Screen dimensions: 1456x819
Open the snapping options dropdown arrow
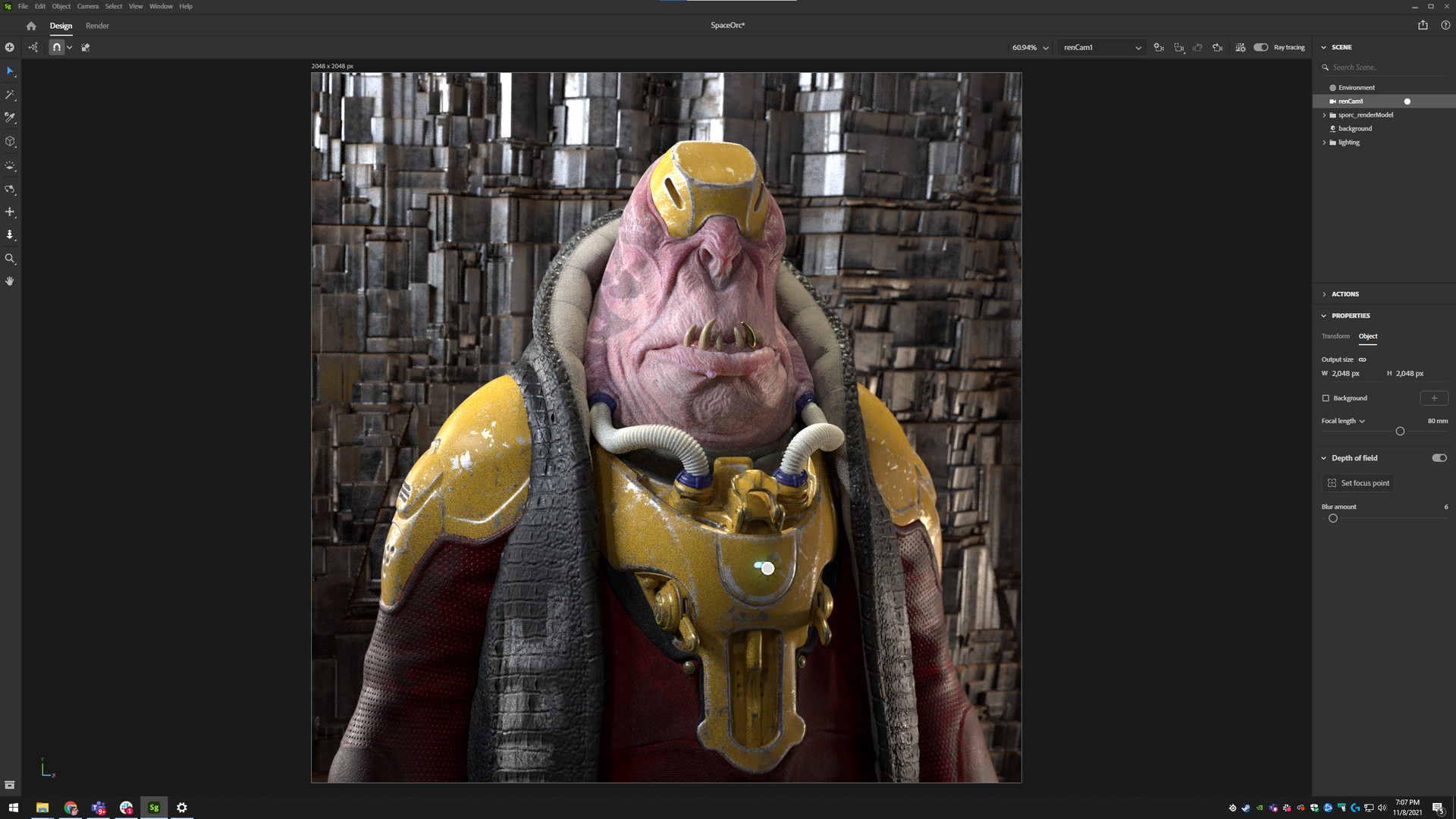69,47
